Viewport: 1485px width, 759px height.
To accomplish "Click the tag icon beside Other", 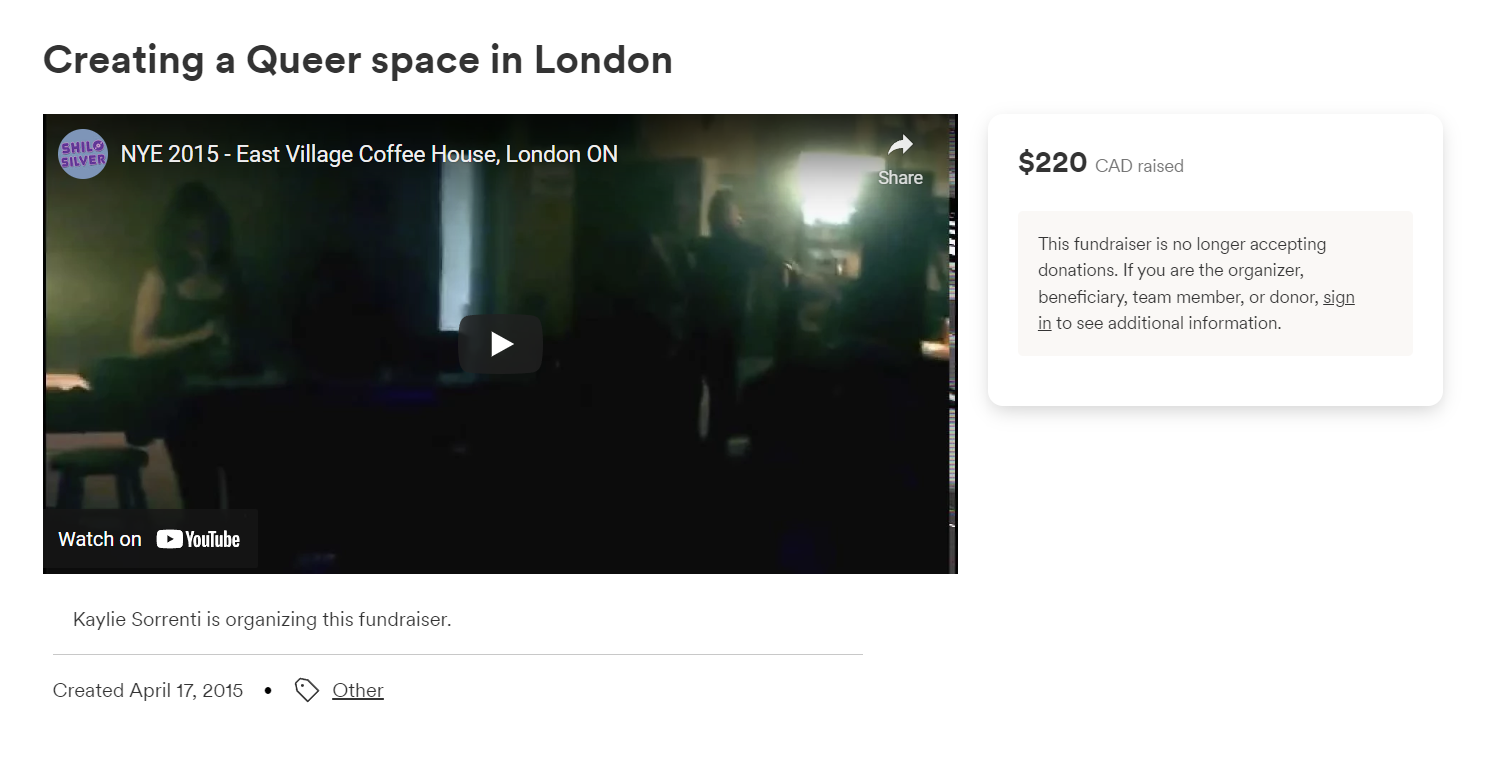I will click(x=307, y=690).
